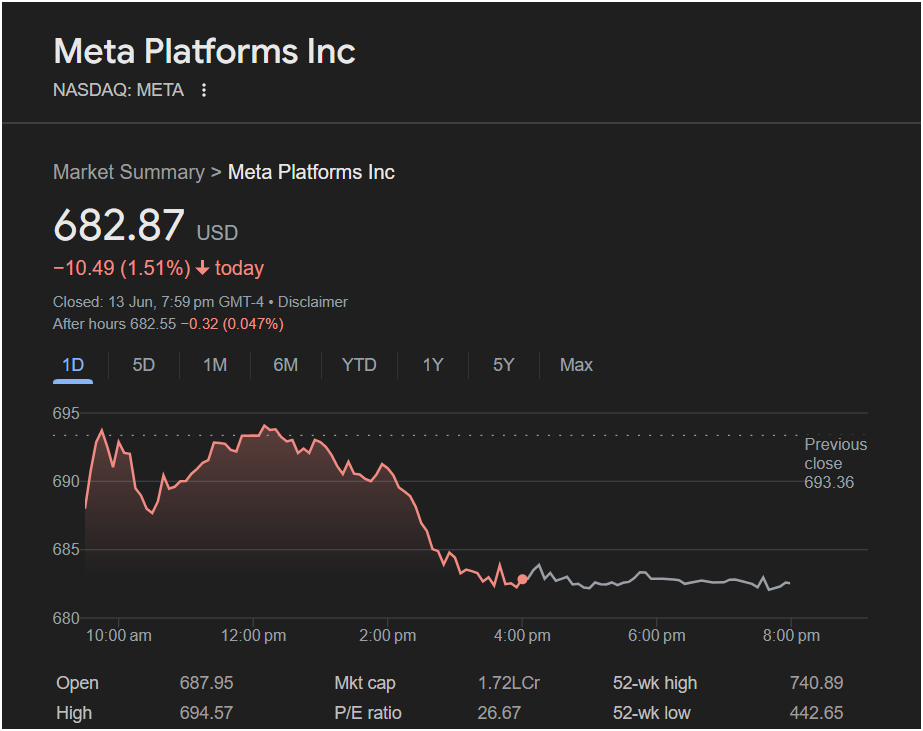The width and height of the screenshot is (923, 731).
Task: Click the Previous close 693.36 label
Action: [x=835, y=463]
